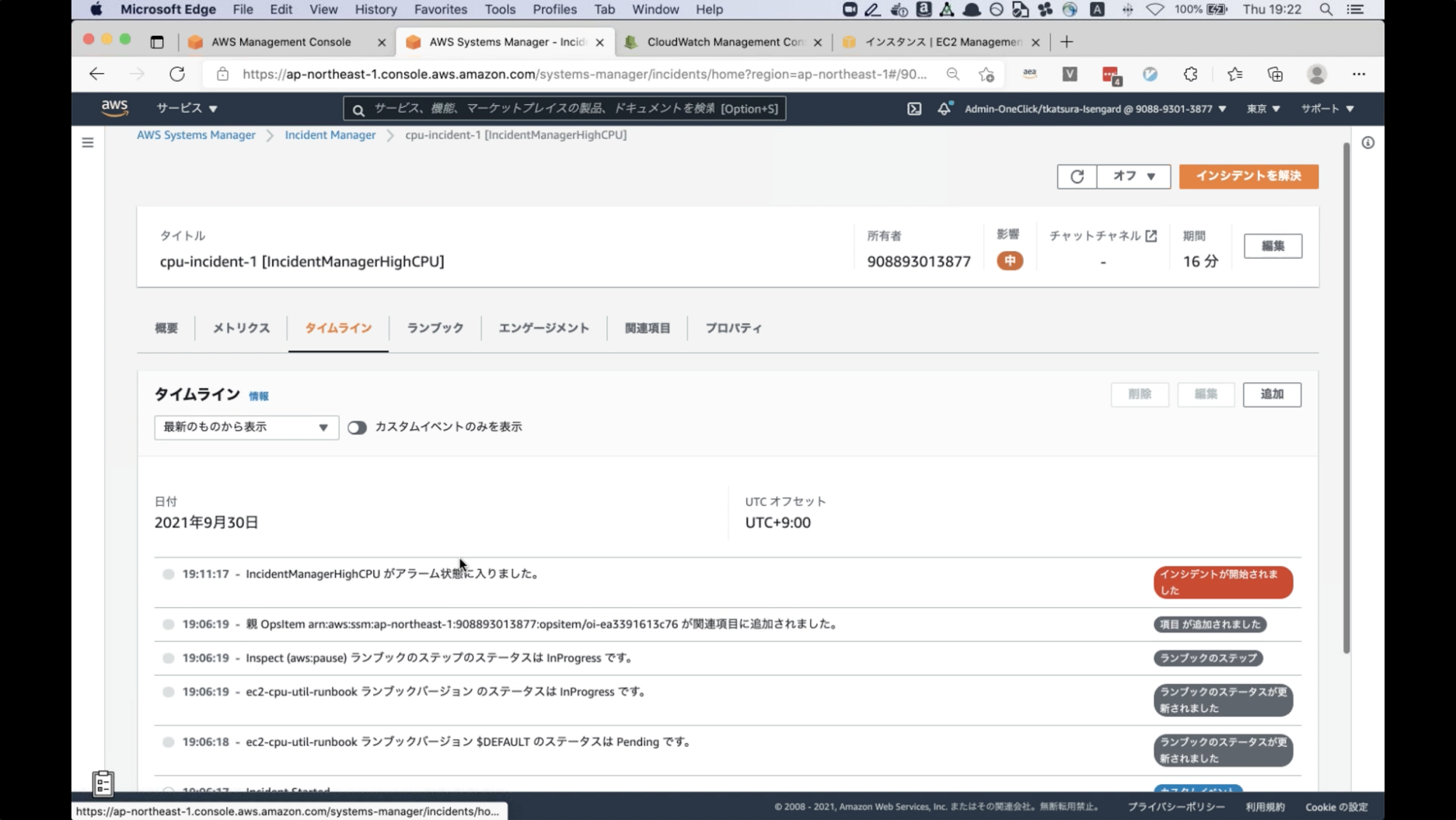Image resolution: width=1456 pixels, height=820 pixels.
Task: Open the account Admin-OneClick dropdown
Action: click(x=1095, y=109)
